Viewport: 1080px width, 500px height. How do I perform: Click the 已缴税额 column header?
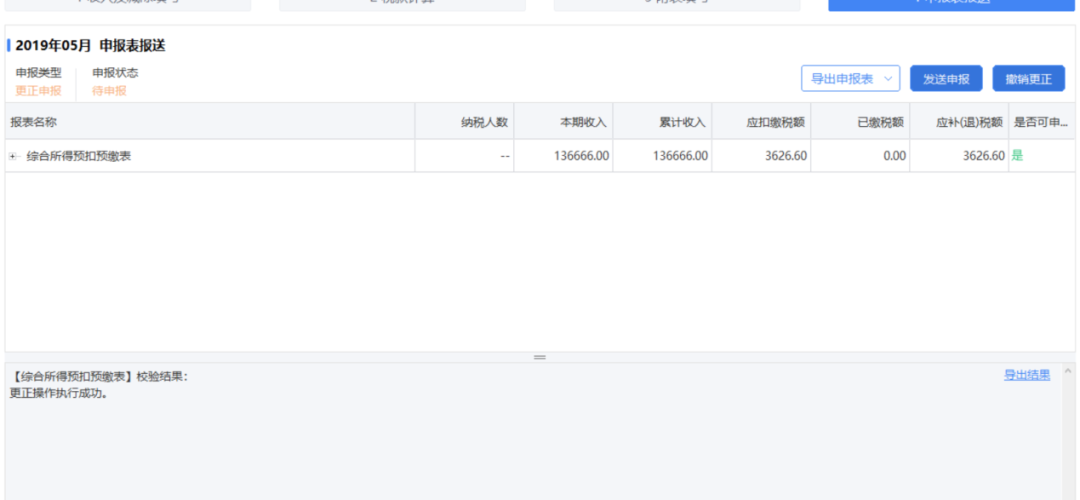(x=880, y=122)
